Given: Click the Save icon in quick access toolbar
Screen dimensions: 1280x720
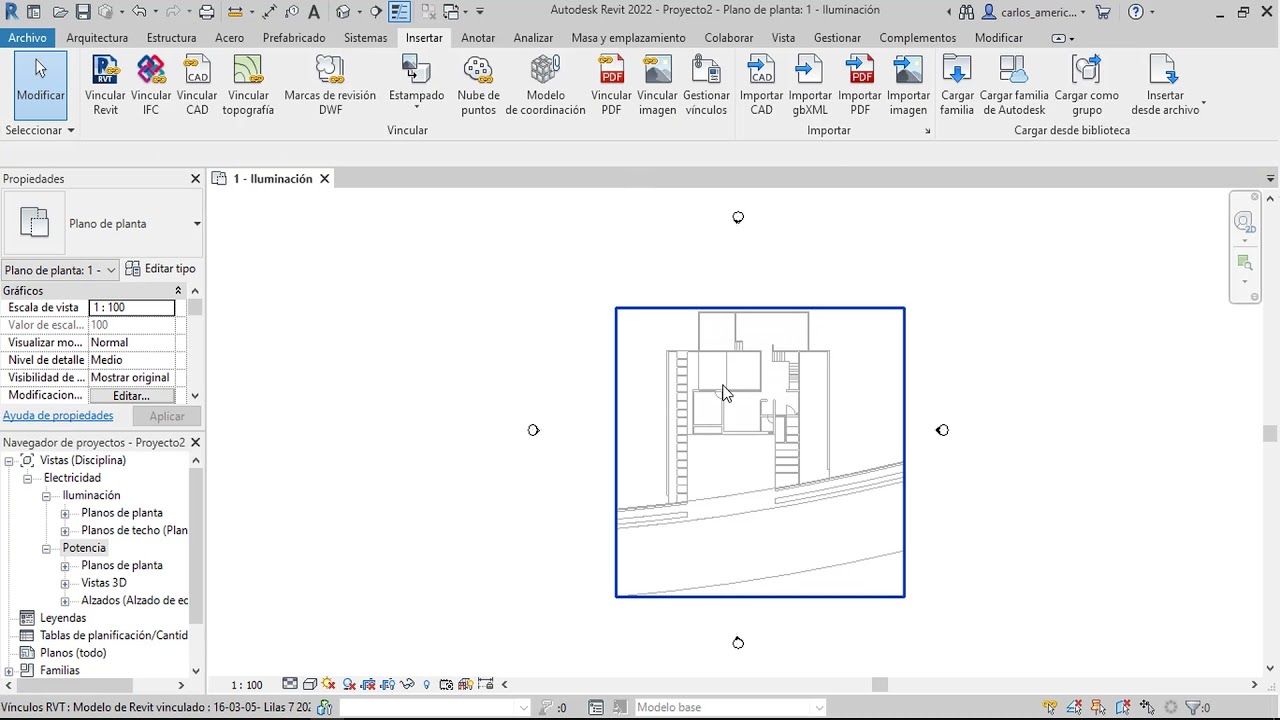Looking at the screenshot, I should (x=83, y=12).
